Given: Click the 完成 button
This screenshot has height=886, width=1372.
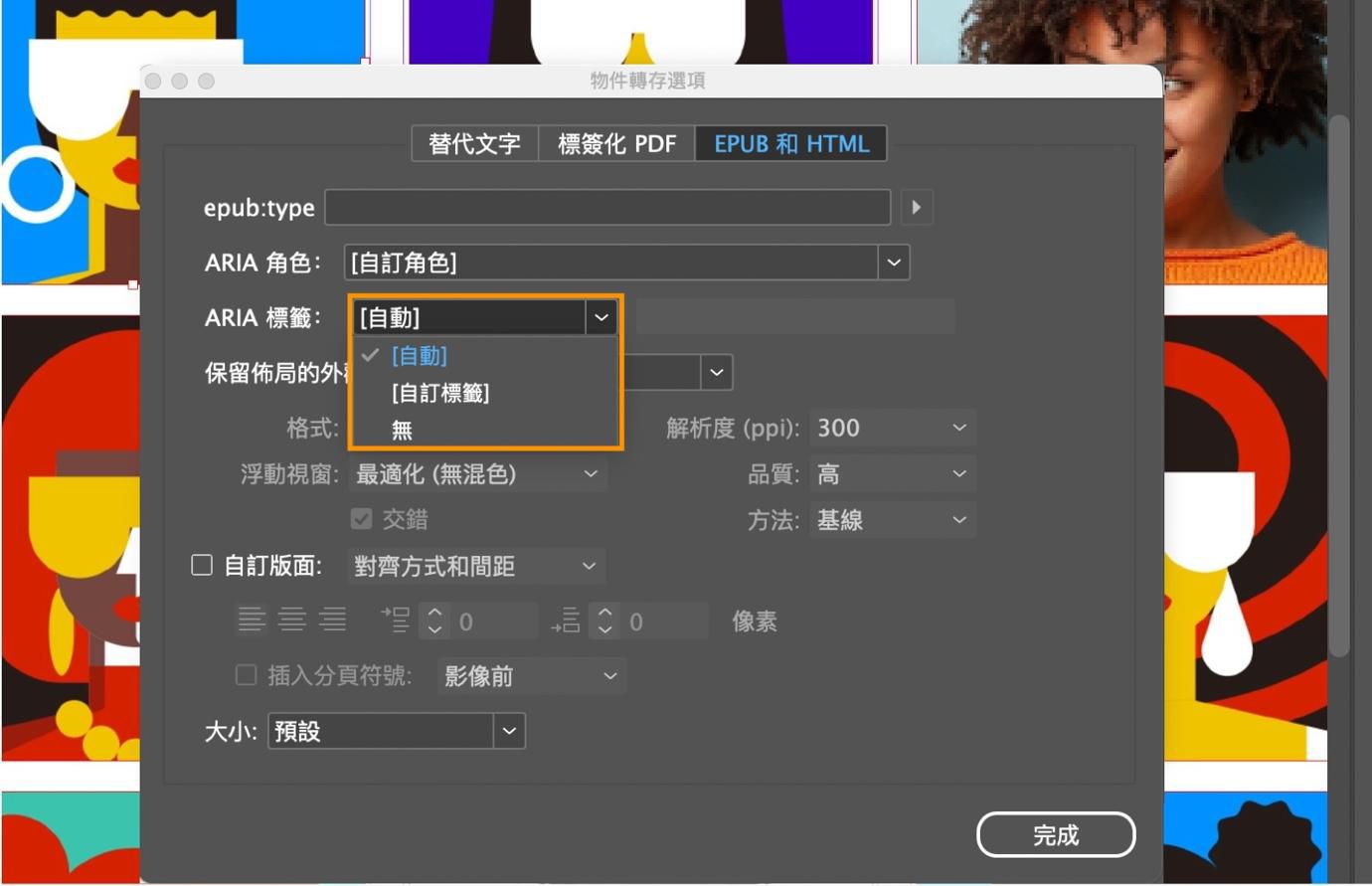Looking at the screenshot, I should pyautogui.click(x=1056, y=835).
